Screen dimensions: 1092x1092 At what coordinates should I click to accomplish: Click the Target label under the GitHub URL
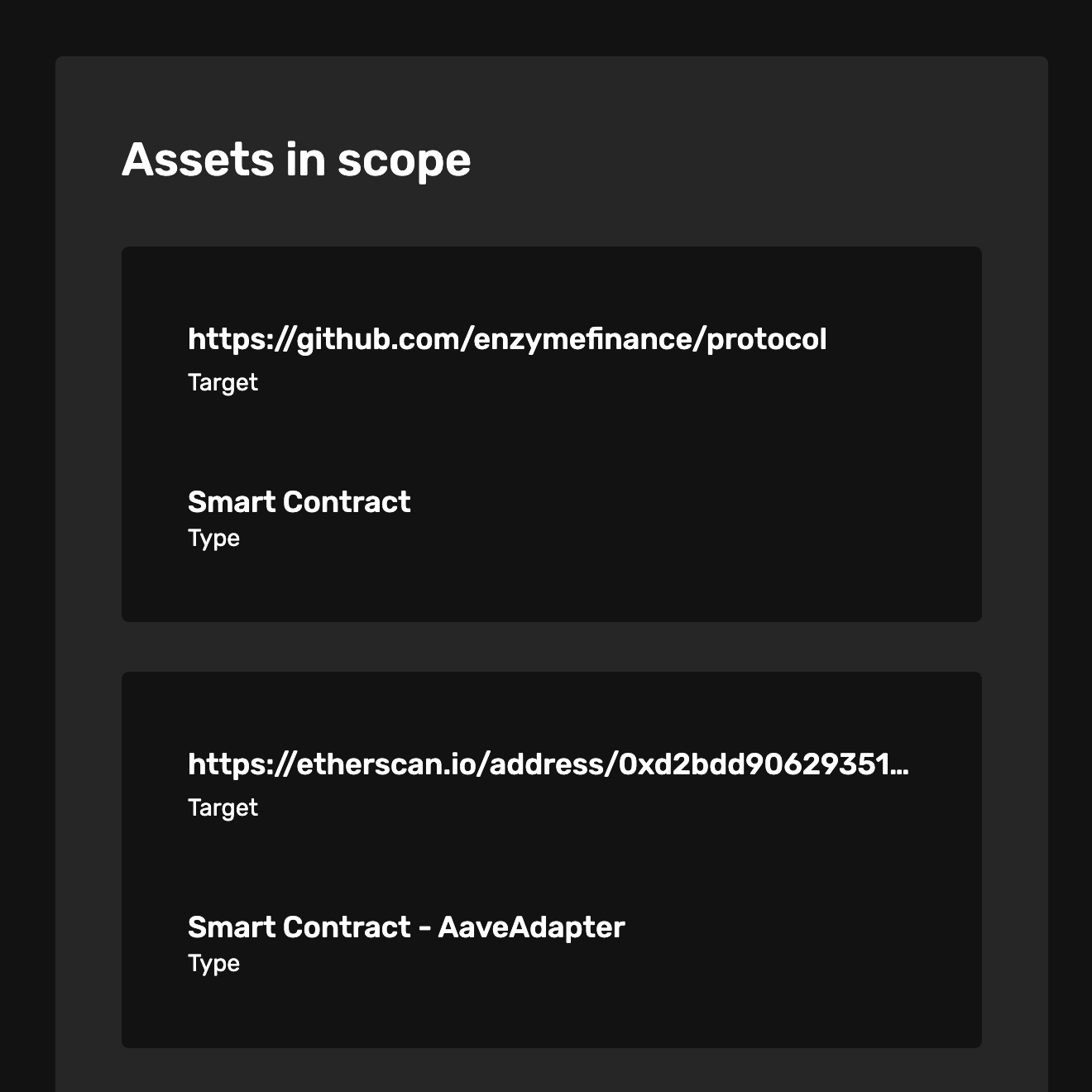click(x=223, y=383)
